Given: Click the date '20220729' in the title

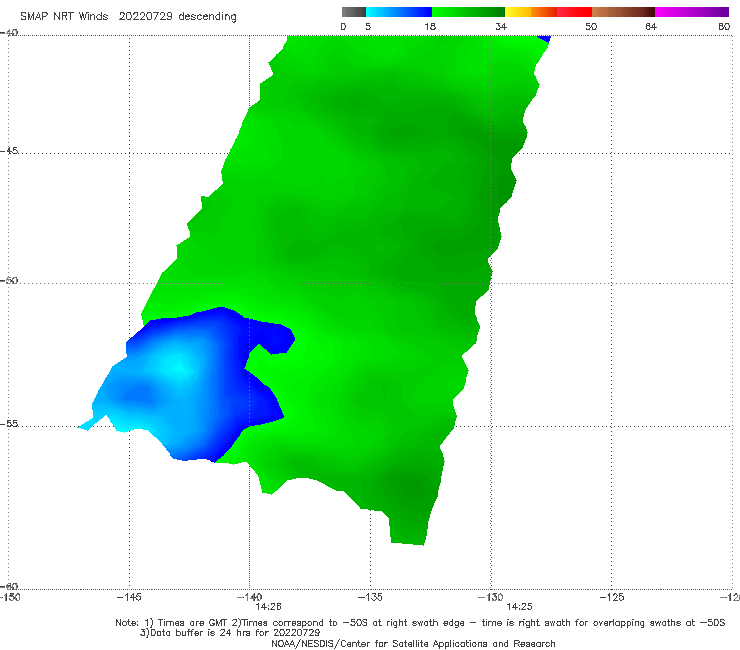Looking at the screenshot, I should point(145,16).
